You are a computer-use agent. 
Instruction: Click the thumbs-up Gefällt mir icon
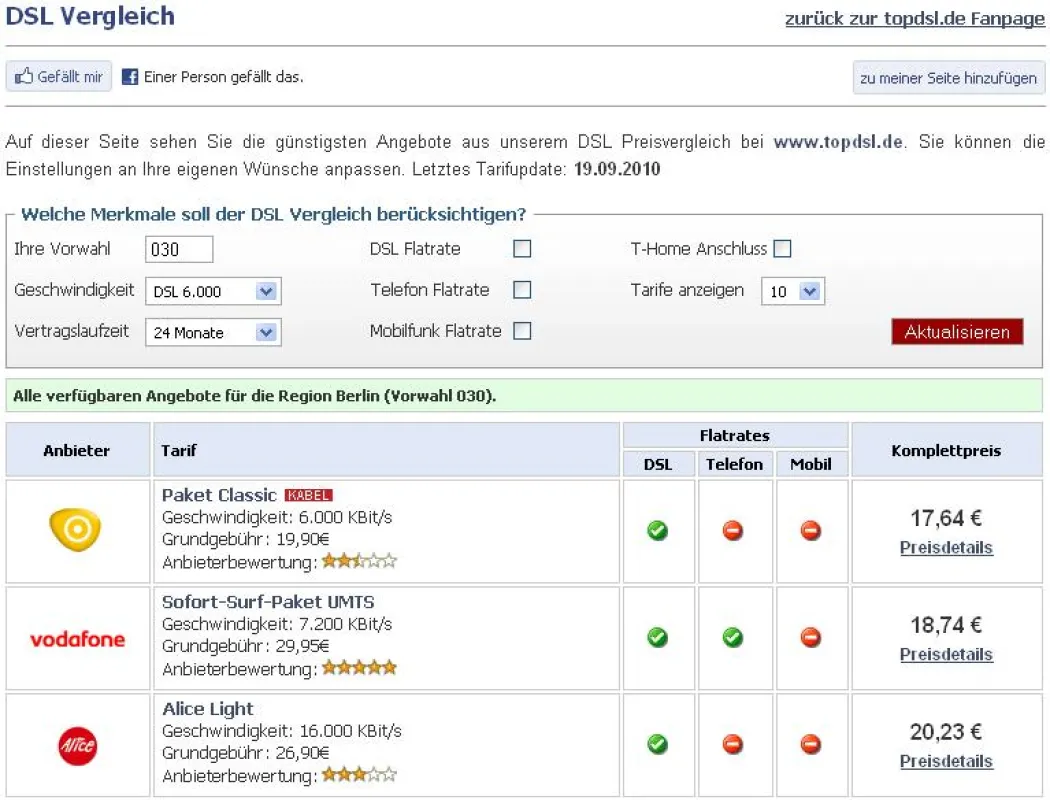24,76
